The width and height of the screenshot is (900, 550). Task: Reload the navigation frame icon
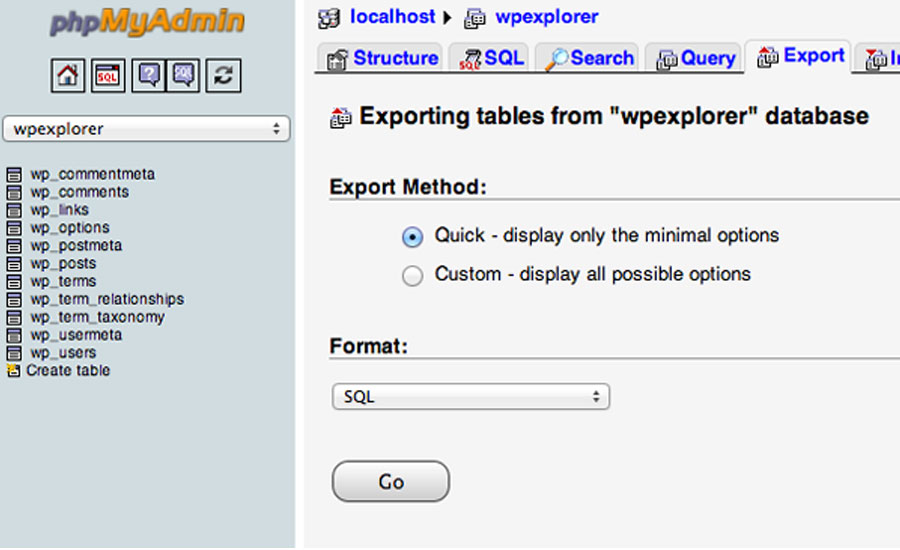[223, 75]
